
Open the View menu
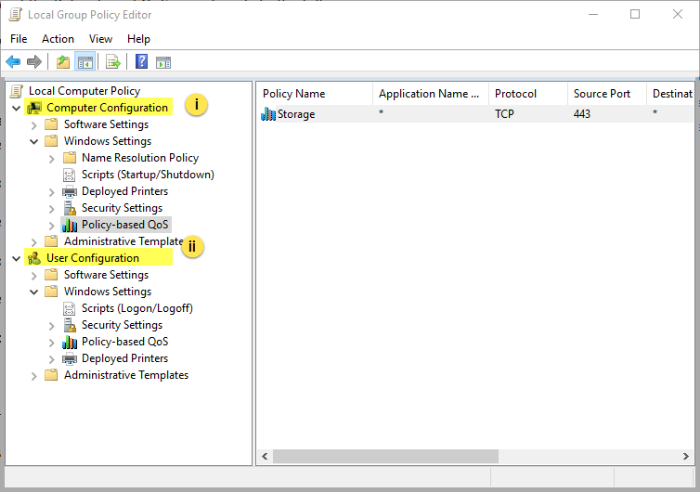[100, 39]
